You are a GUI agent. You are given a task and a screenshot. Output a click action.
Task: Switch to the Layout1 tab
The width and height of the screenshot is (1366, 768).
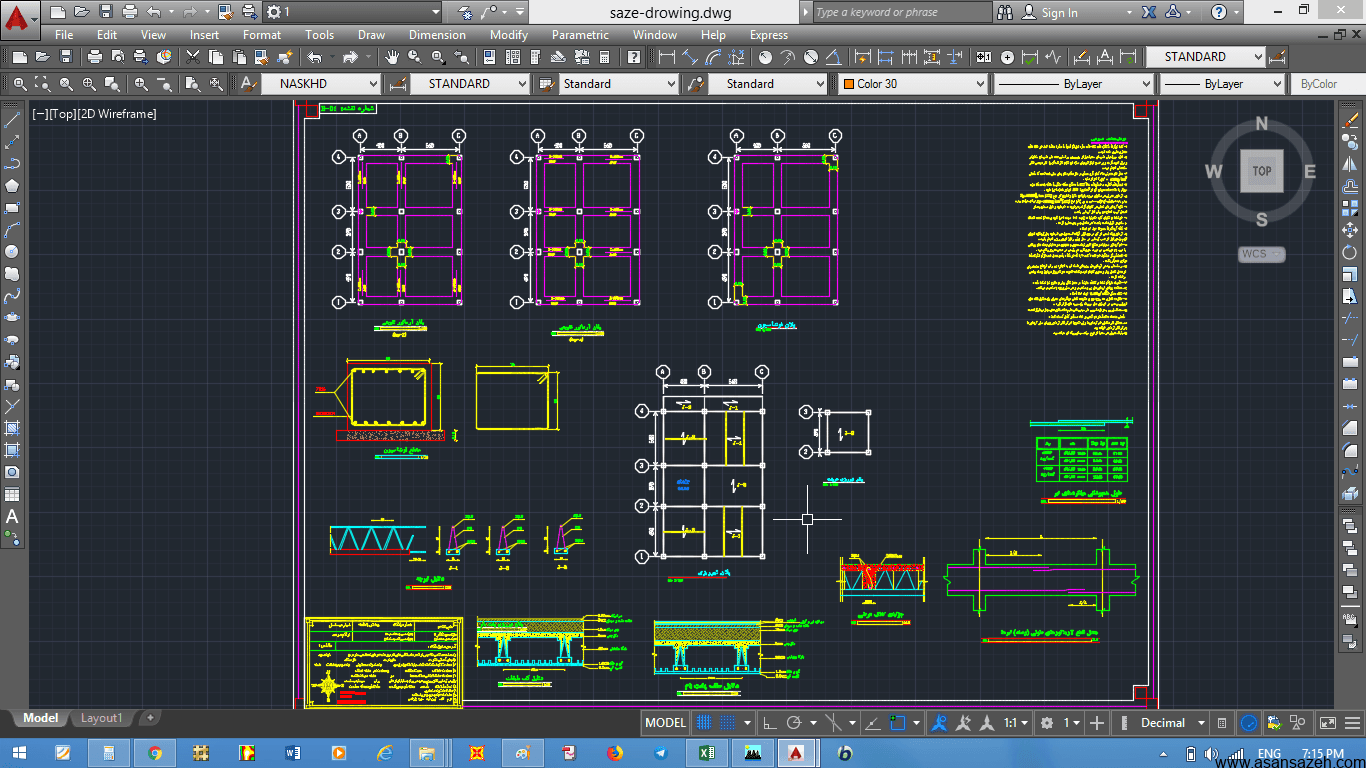(101, 718)
